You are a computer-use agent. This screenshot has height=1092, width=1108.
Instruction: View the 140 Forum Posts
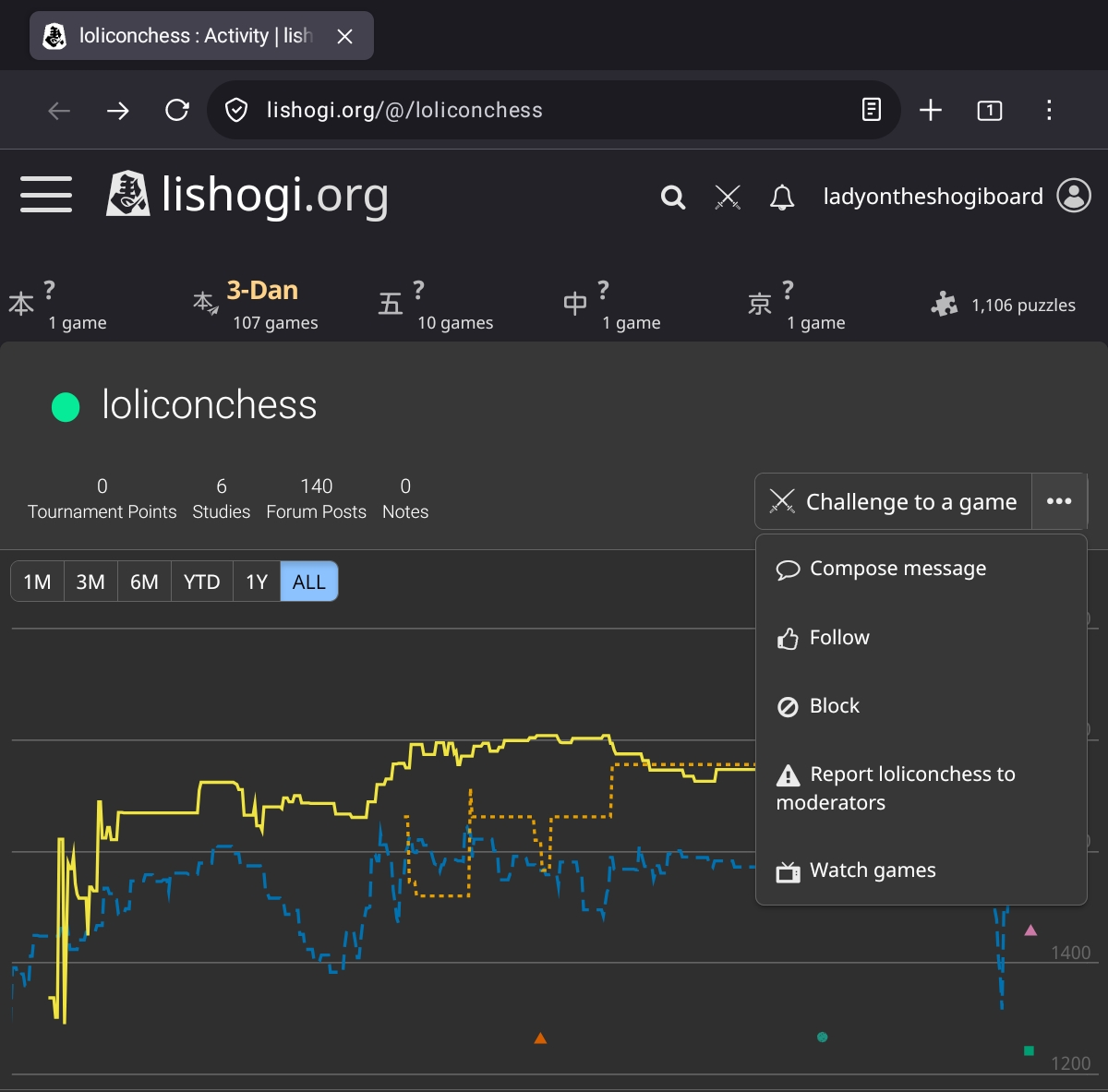317,498
